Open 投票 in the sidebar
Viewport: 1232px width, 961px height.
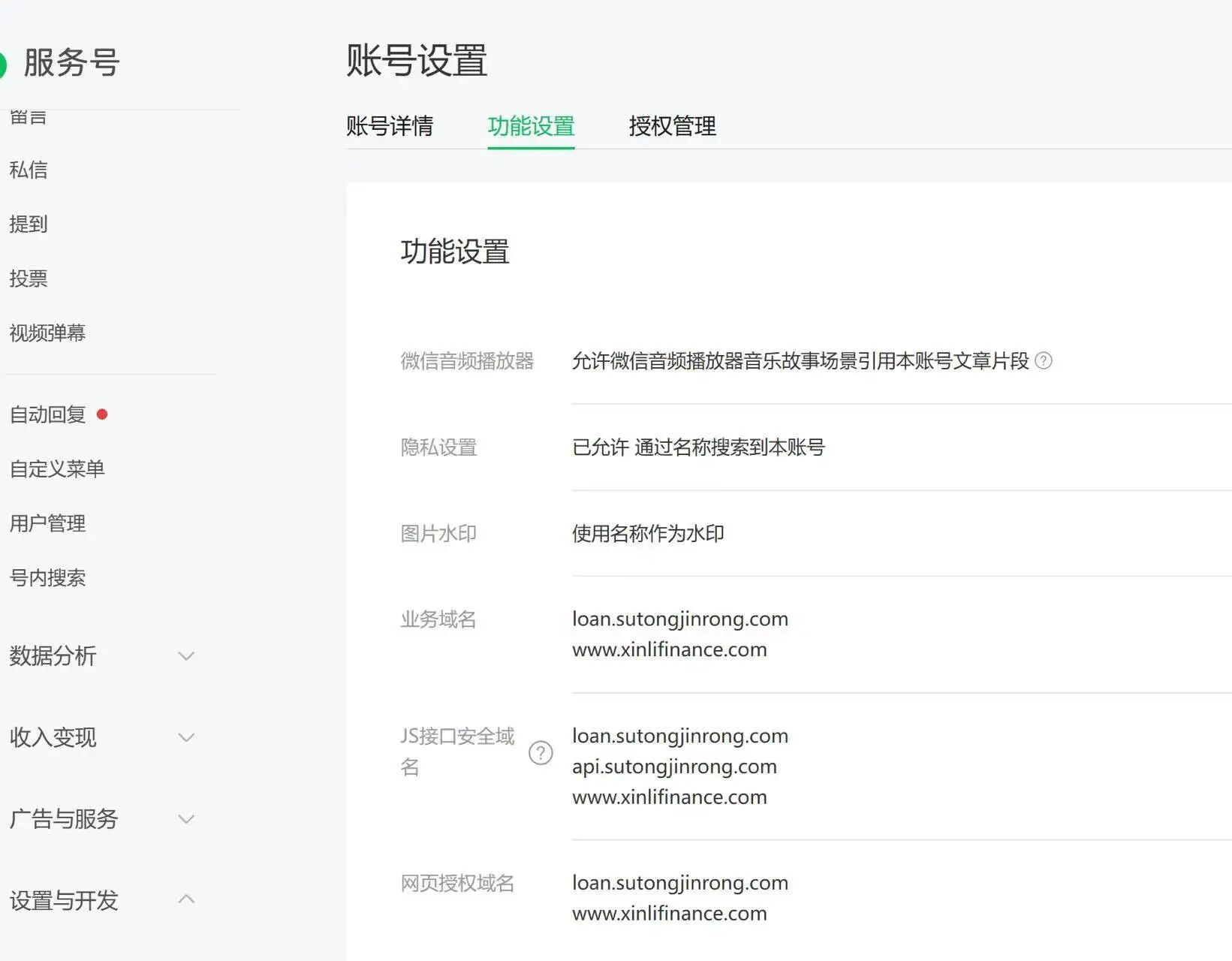coord(28,279)
